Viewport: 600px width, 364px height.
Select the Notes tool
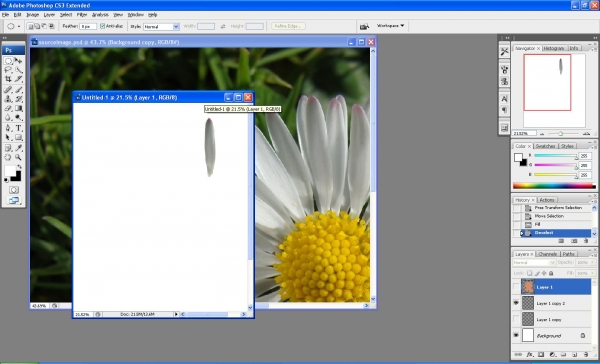pyautogui.click(x=8, y=148)
